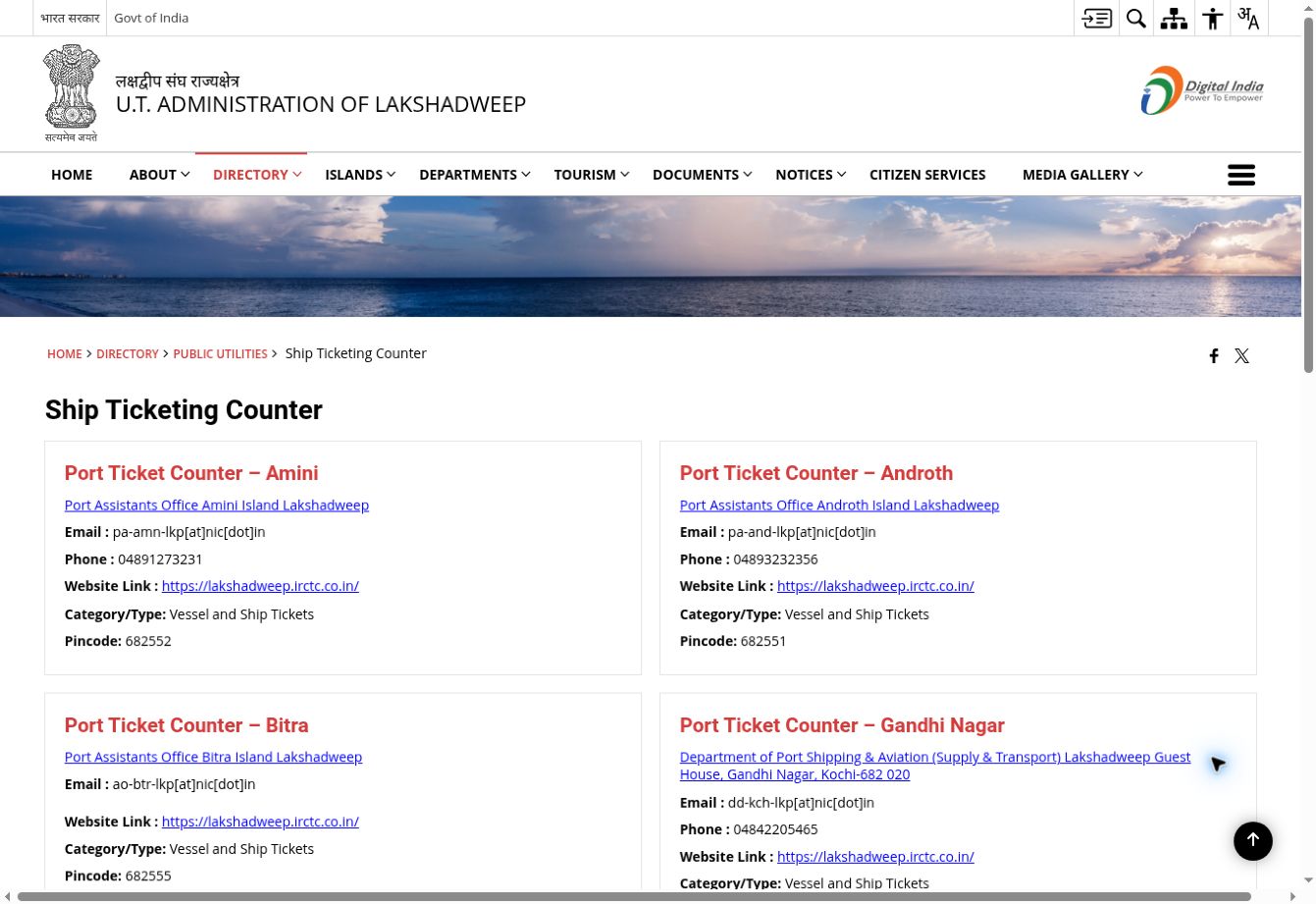The height and width of the screenshot is (904, 1316).
Task: Expand the Departments menu
Action: click(x=475, y=175)
